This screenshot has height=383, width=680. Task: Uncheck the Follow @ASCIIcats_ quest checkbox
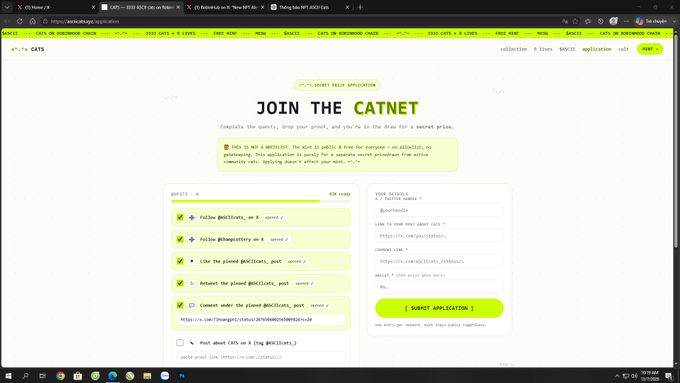tap(180, 217)
